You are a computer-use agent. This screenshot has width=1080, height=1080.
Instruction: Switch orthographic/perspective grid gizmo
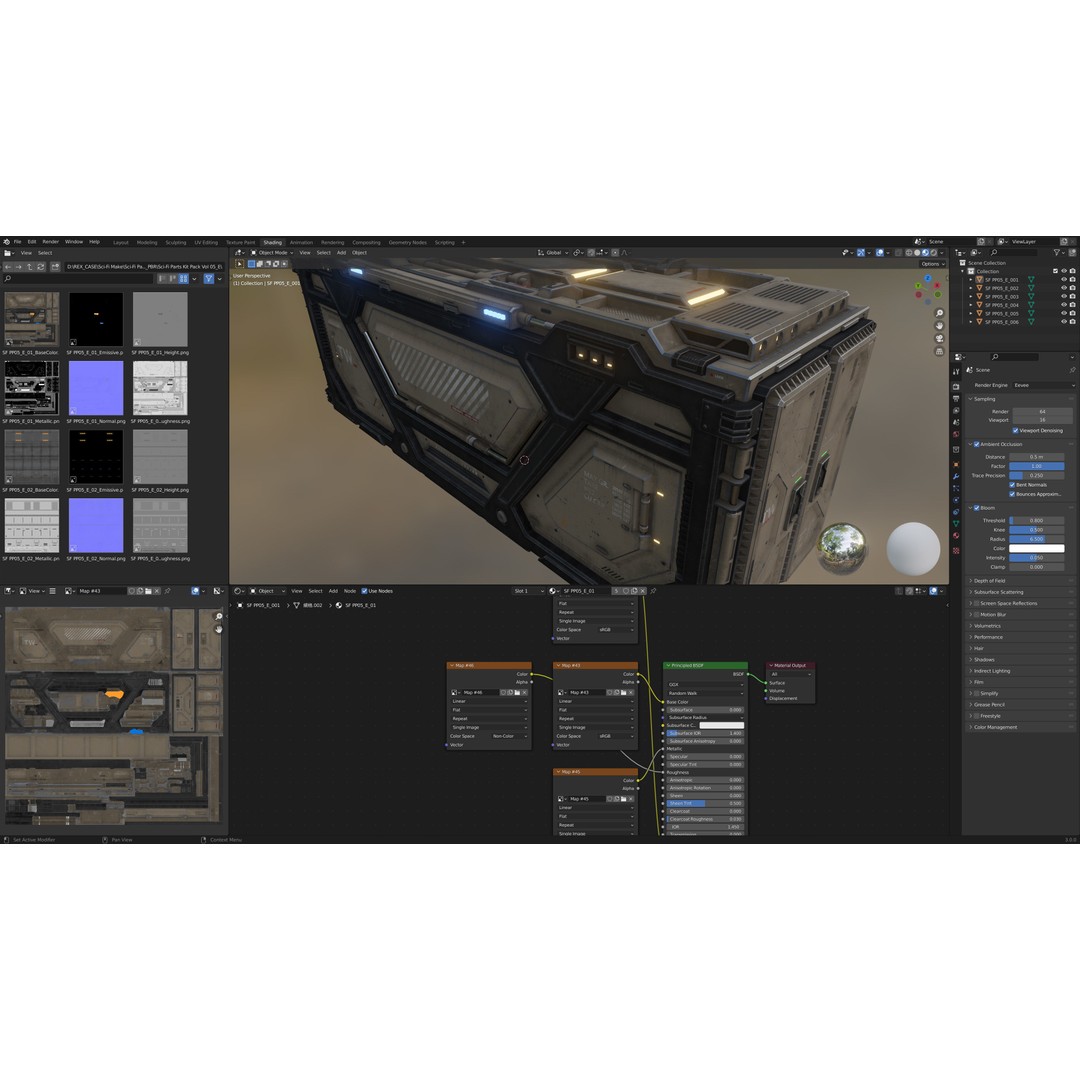[939, 351]
